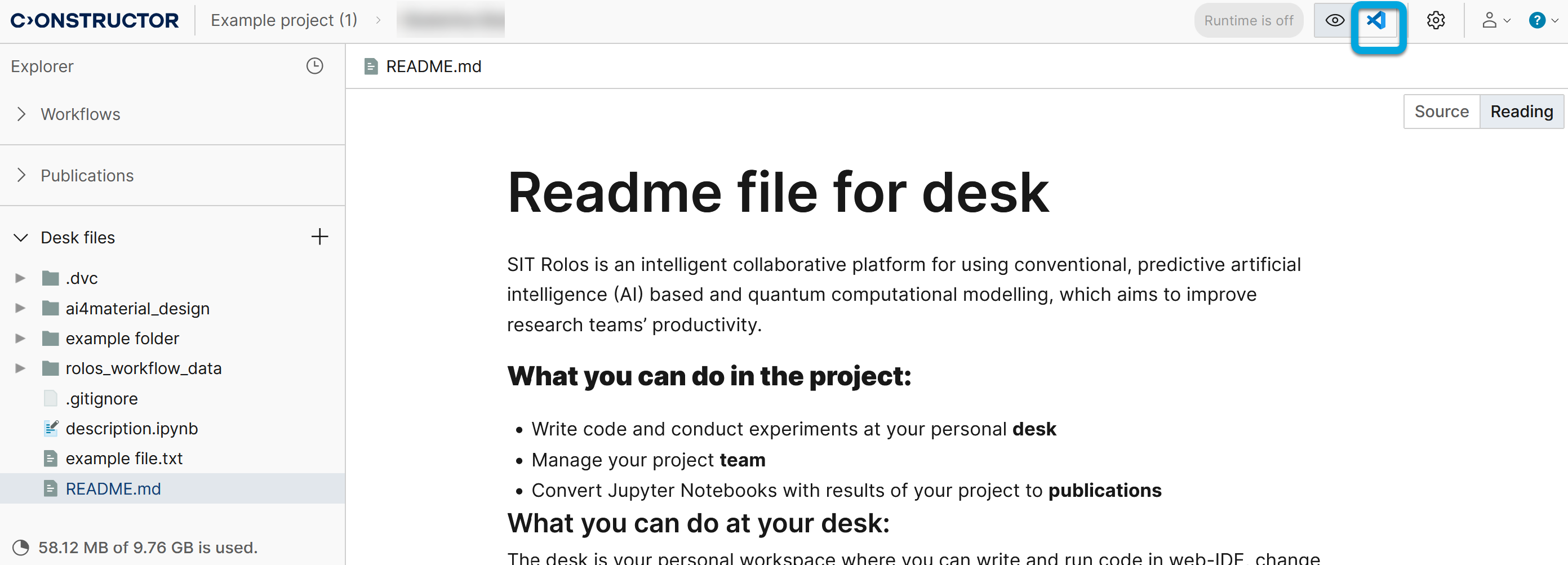This screenshot has height=565, width=1568.
Task: Open the VS Code IDE icon
Action: (1377, 21)
